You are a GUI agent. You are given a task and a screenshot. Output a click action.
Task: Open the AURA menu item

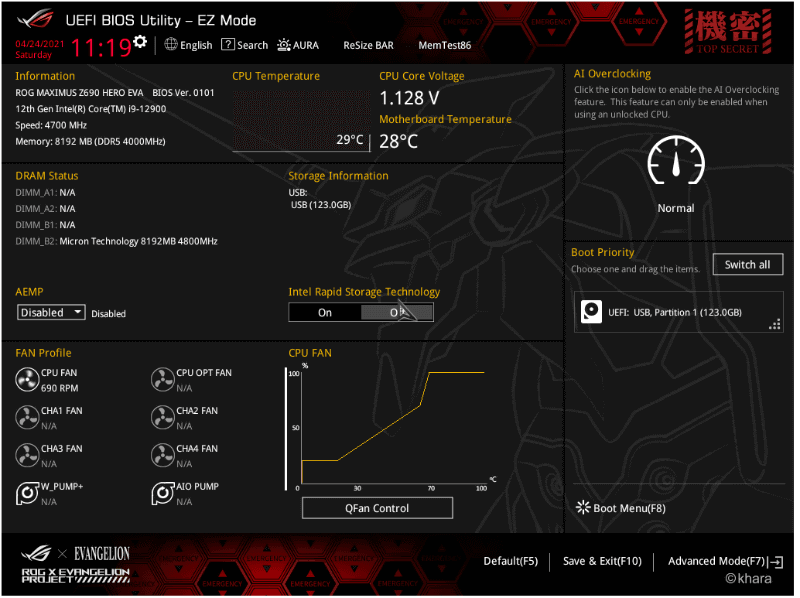pos(306,45)
